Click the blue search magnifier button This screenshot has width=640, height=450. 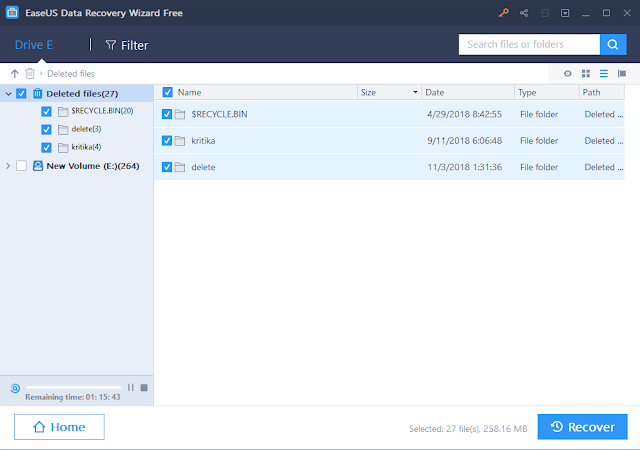point(613,45)
